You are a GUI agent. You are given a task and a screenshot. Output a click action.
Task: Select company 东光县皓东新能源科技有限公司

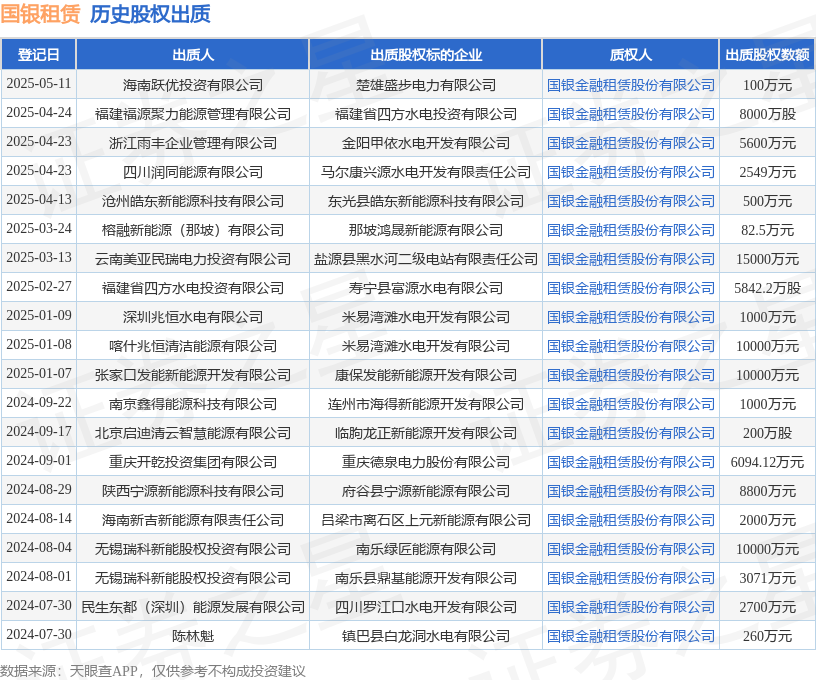[x=426, y=201]
